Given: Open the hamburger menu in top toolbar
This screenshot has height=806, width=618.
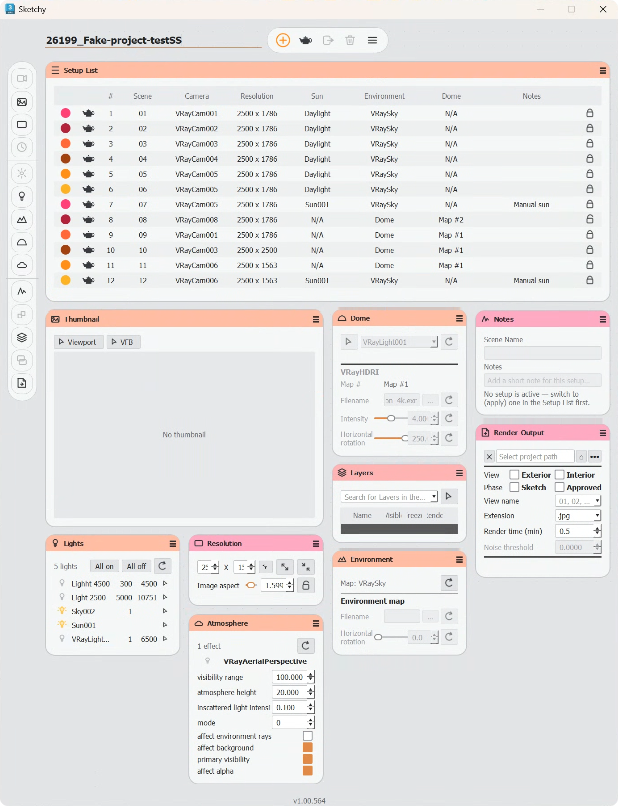Looking at the screenshot, I should tap(372, 40).
